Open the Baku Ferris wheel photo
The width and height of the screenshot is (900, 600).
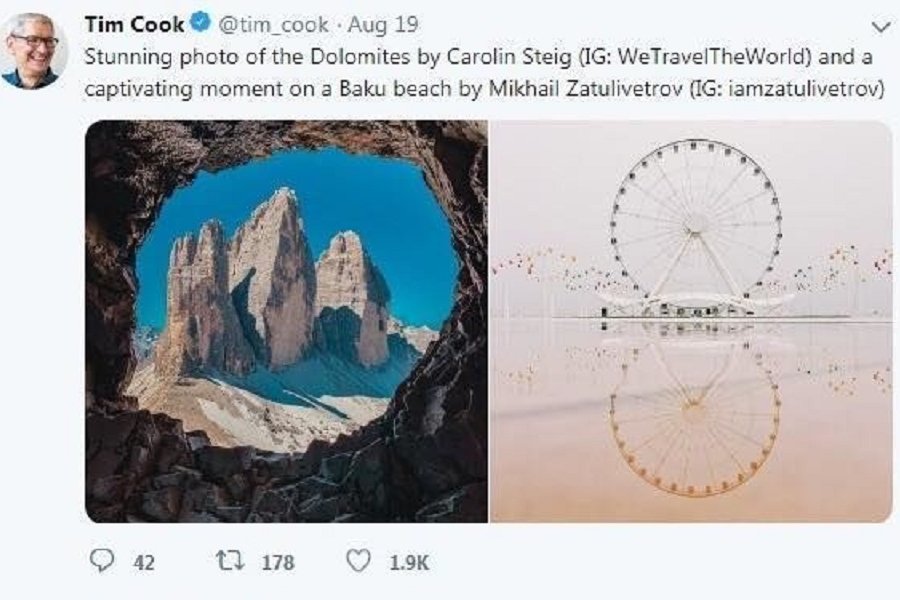pos(692,321)
